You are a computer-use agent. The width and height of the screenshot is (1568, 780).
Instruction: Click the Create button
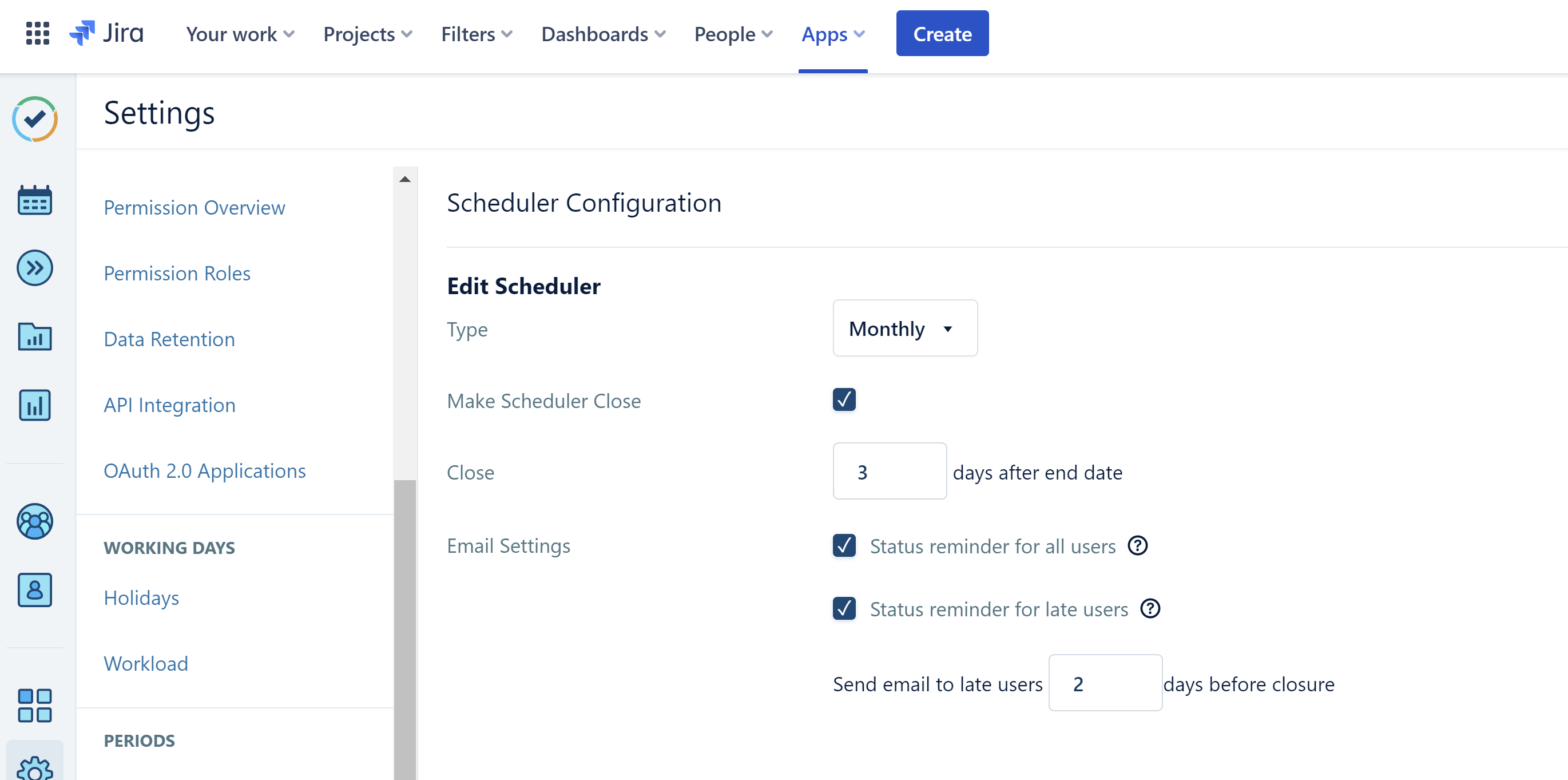click(942, 34)
